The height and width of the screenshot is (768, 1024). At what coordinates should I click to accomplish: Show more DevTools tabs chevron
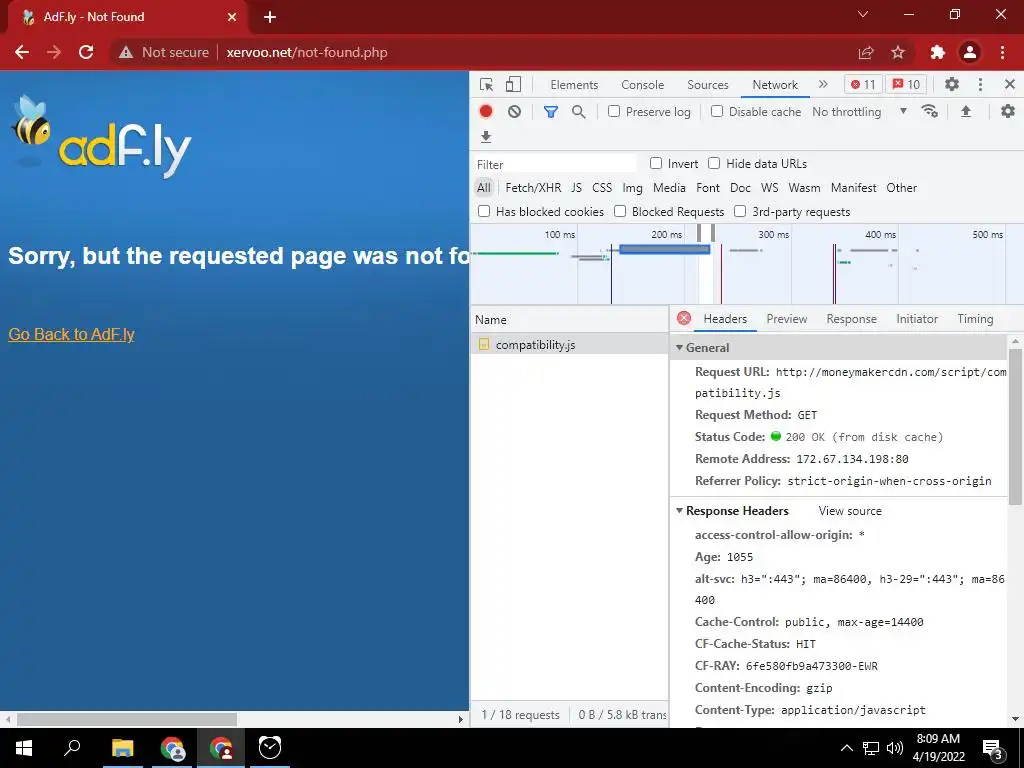[x=823, y=84]
